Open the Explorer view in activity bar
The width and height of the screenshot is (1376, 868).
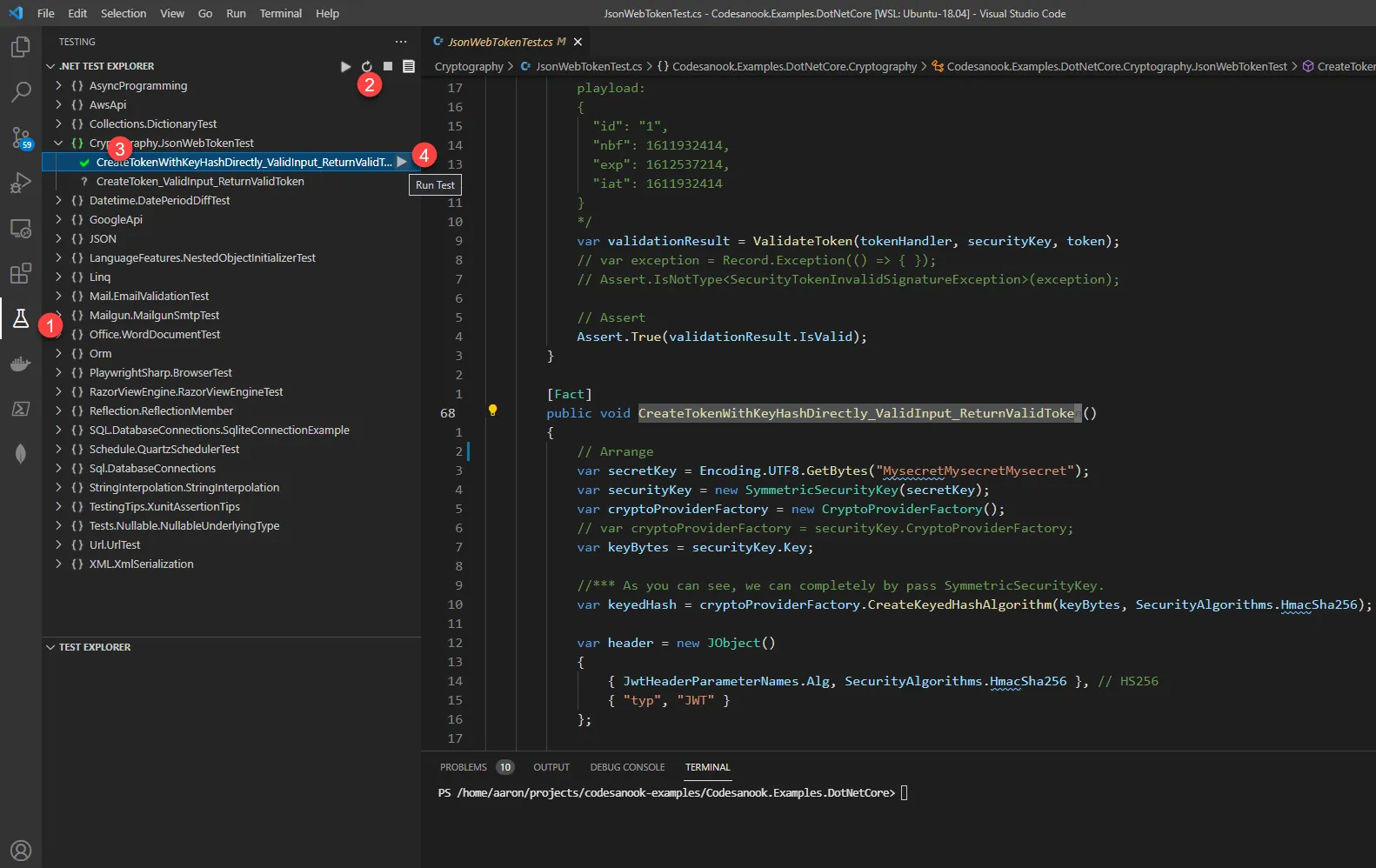click(x=21, y=47)
